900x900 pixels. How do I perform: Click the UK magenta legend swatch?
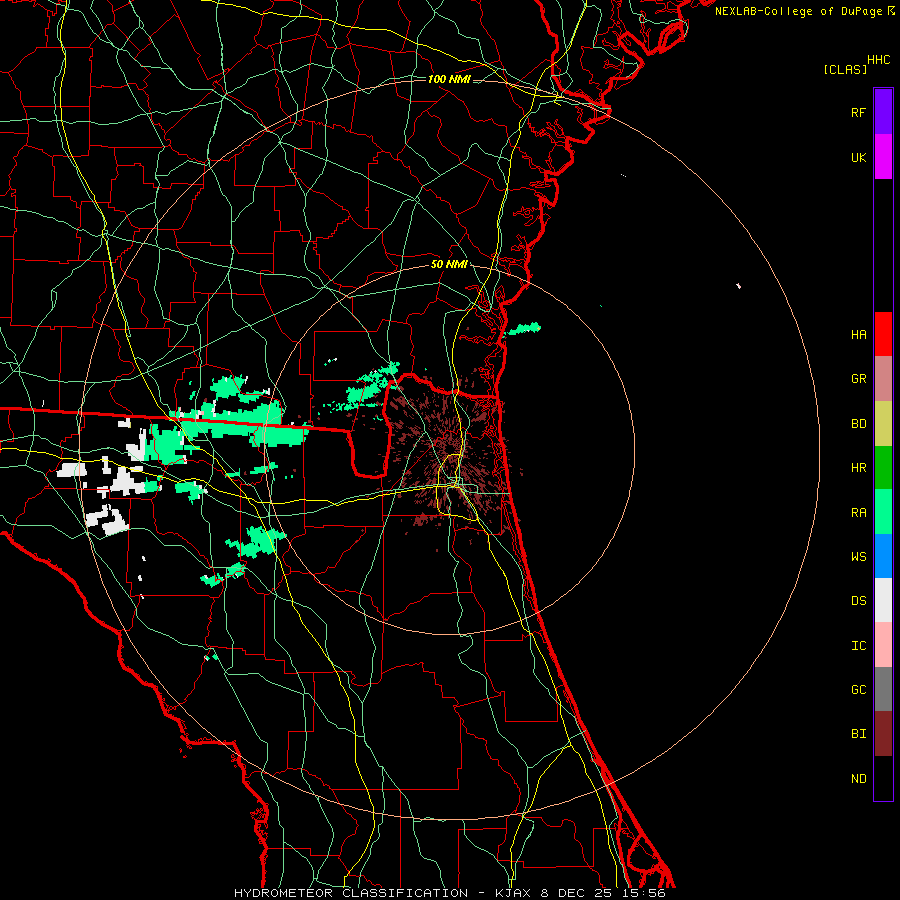[883, 157]
